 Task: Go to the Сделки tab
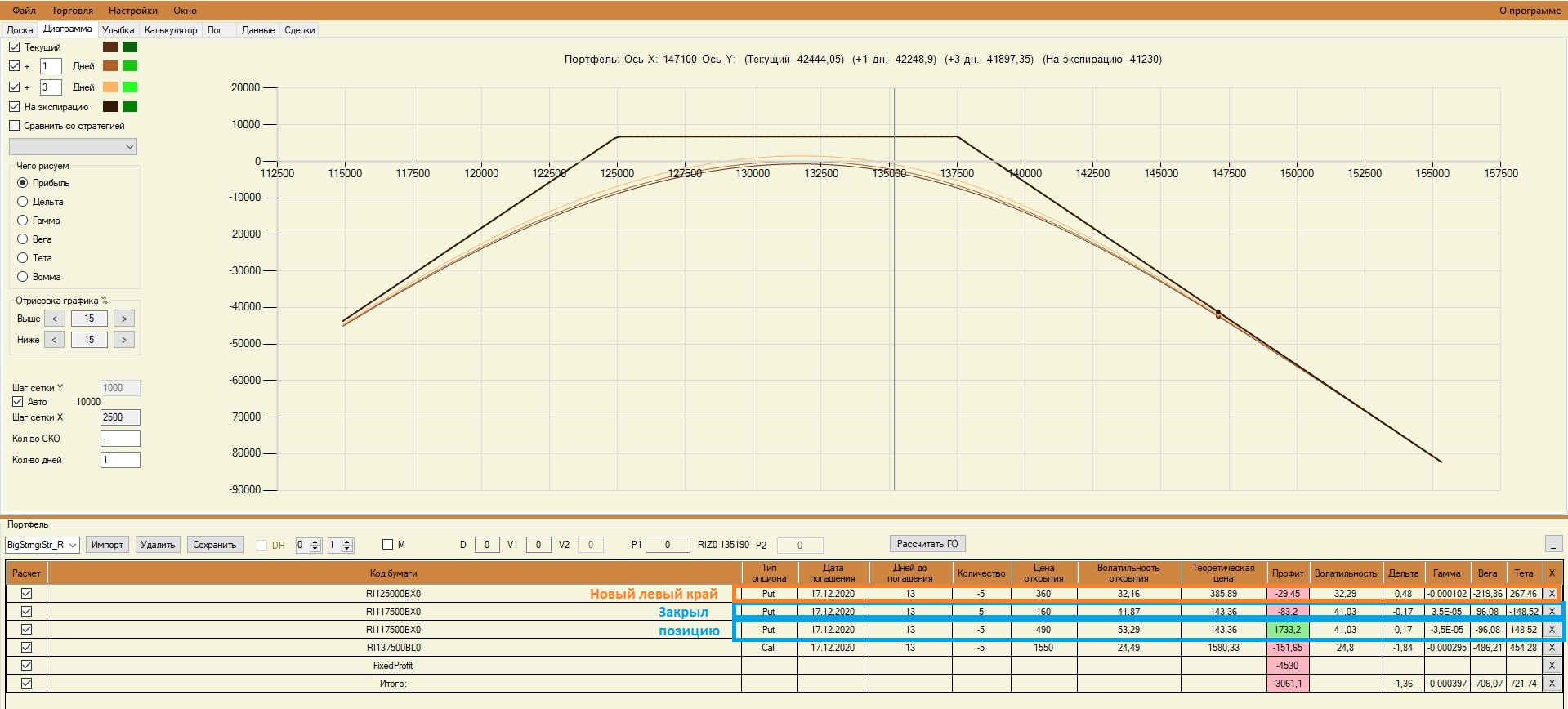tap(300, 30)
